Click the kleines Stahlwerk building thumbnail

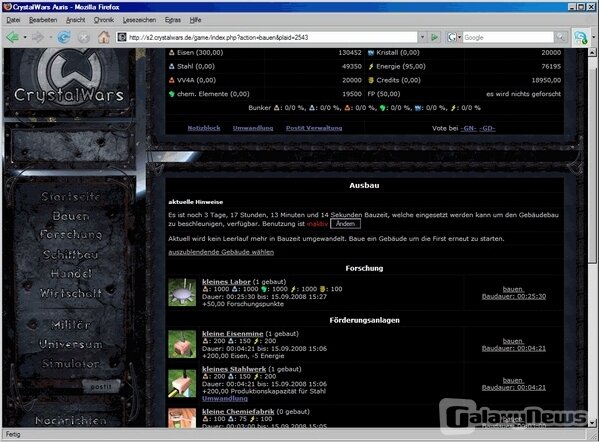point(182,384)
